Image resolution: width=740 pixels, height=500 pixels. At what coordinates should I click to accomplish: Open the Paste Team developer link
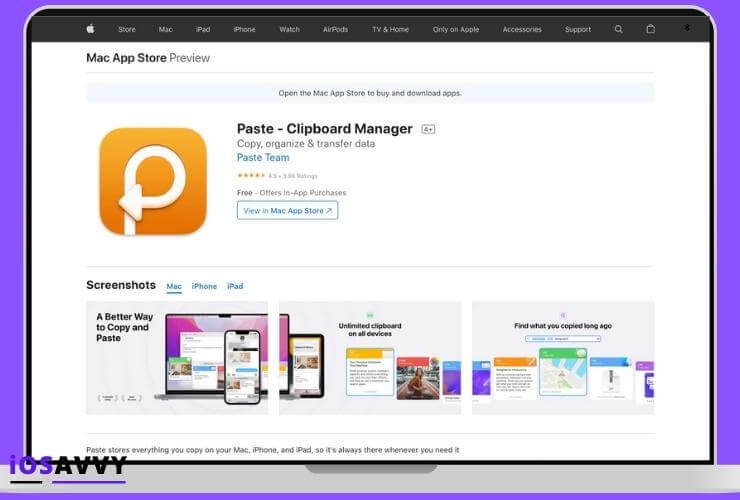pos(263,158)
